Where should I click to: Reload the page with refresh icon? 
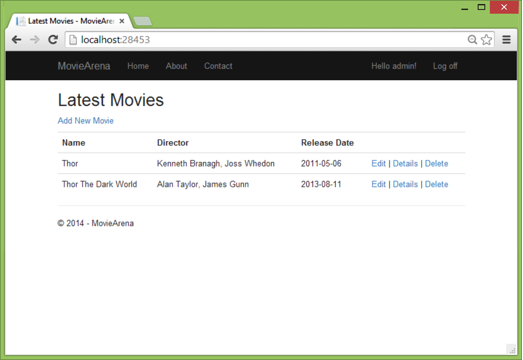click(53, 40)
